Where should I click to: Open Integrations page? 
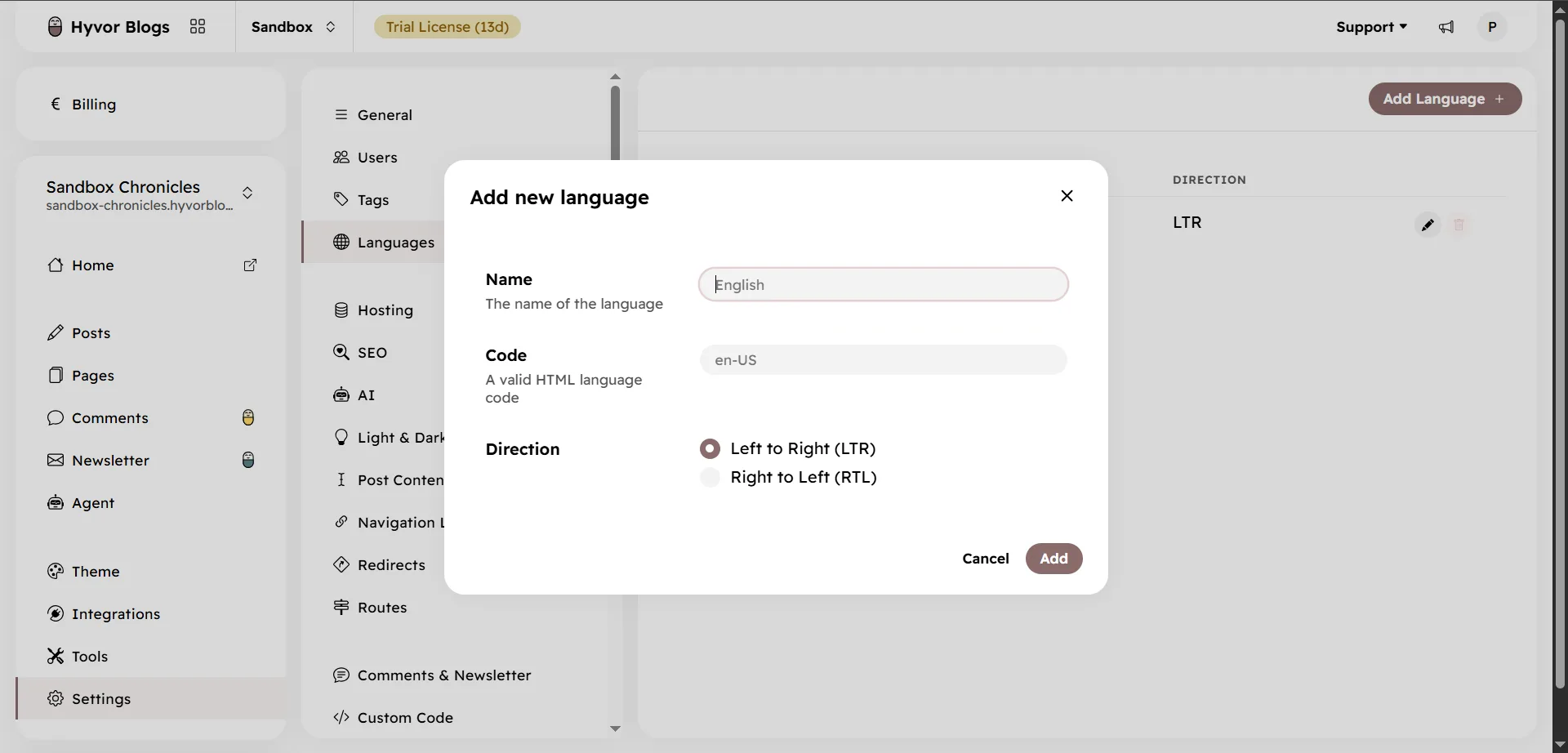point(151,614)
